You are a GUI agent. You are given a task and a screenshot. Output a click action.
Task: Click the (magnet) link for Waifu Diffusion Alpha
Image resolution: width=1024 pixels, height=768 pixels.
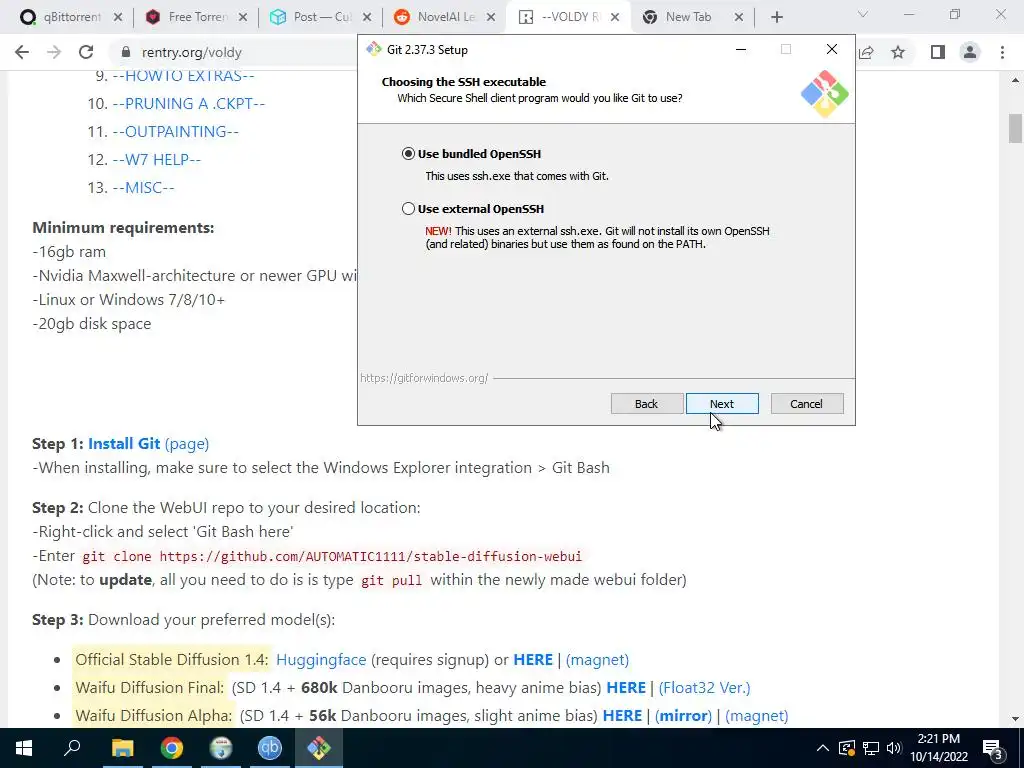(x=756, y=716)
